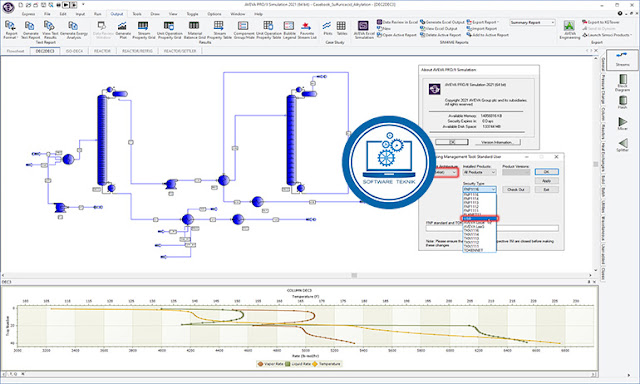Click OK in licensing tool dialog

[x=547, y=172]
